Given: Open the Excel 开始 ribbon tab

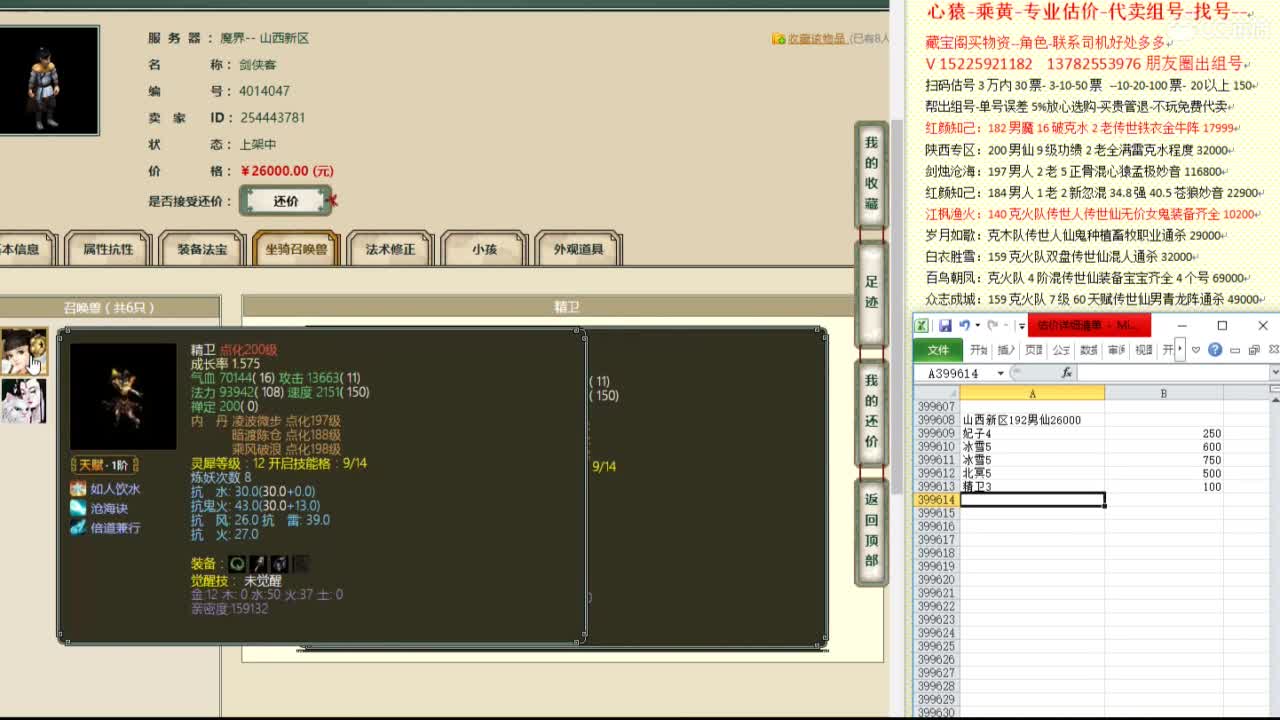Looking at the screenshot, I should [979, 350].
